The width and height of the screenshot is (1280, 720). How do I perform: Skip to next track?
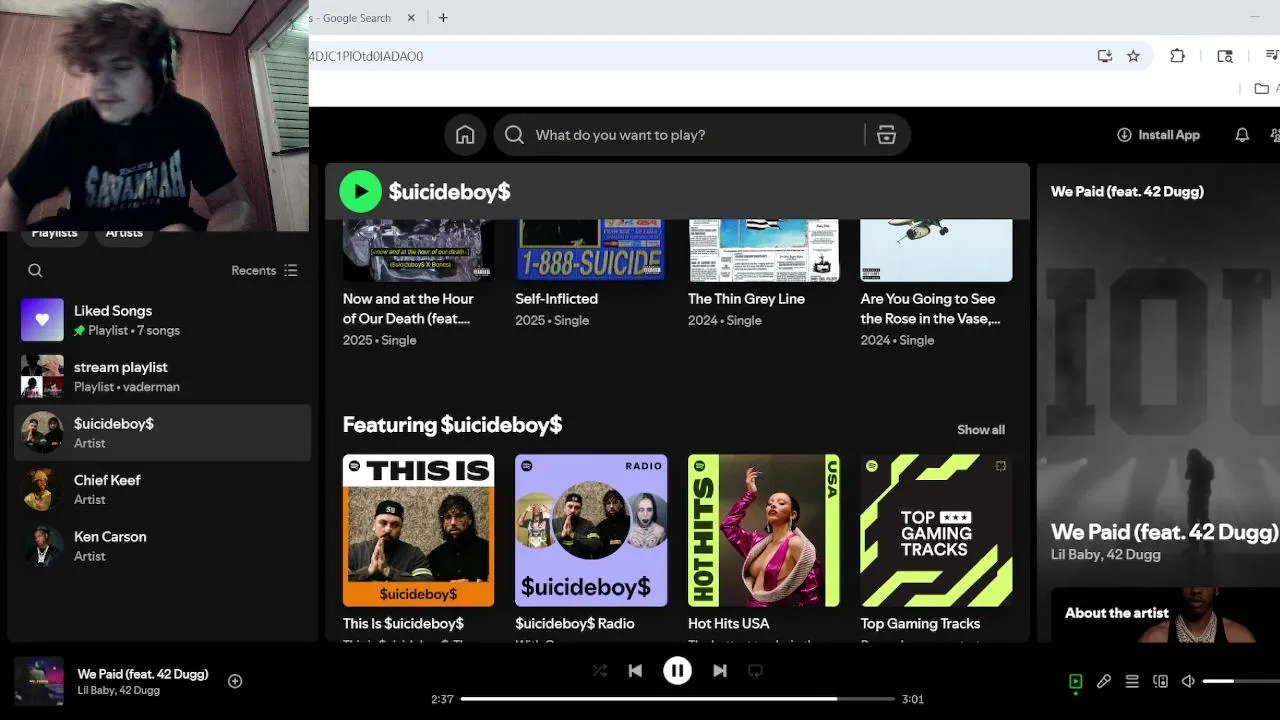719,671
